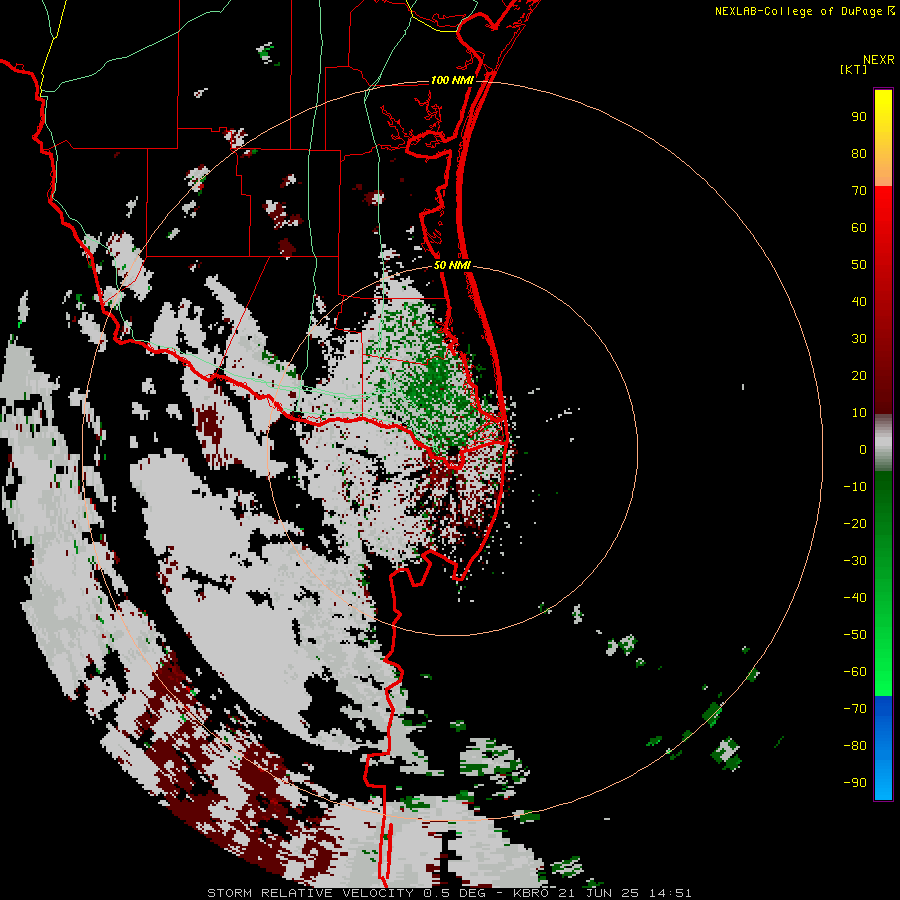Click the 60 value on velocity scale

(x=859, y=228)
